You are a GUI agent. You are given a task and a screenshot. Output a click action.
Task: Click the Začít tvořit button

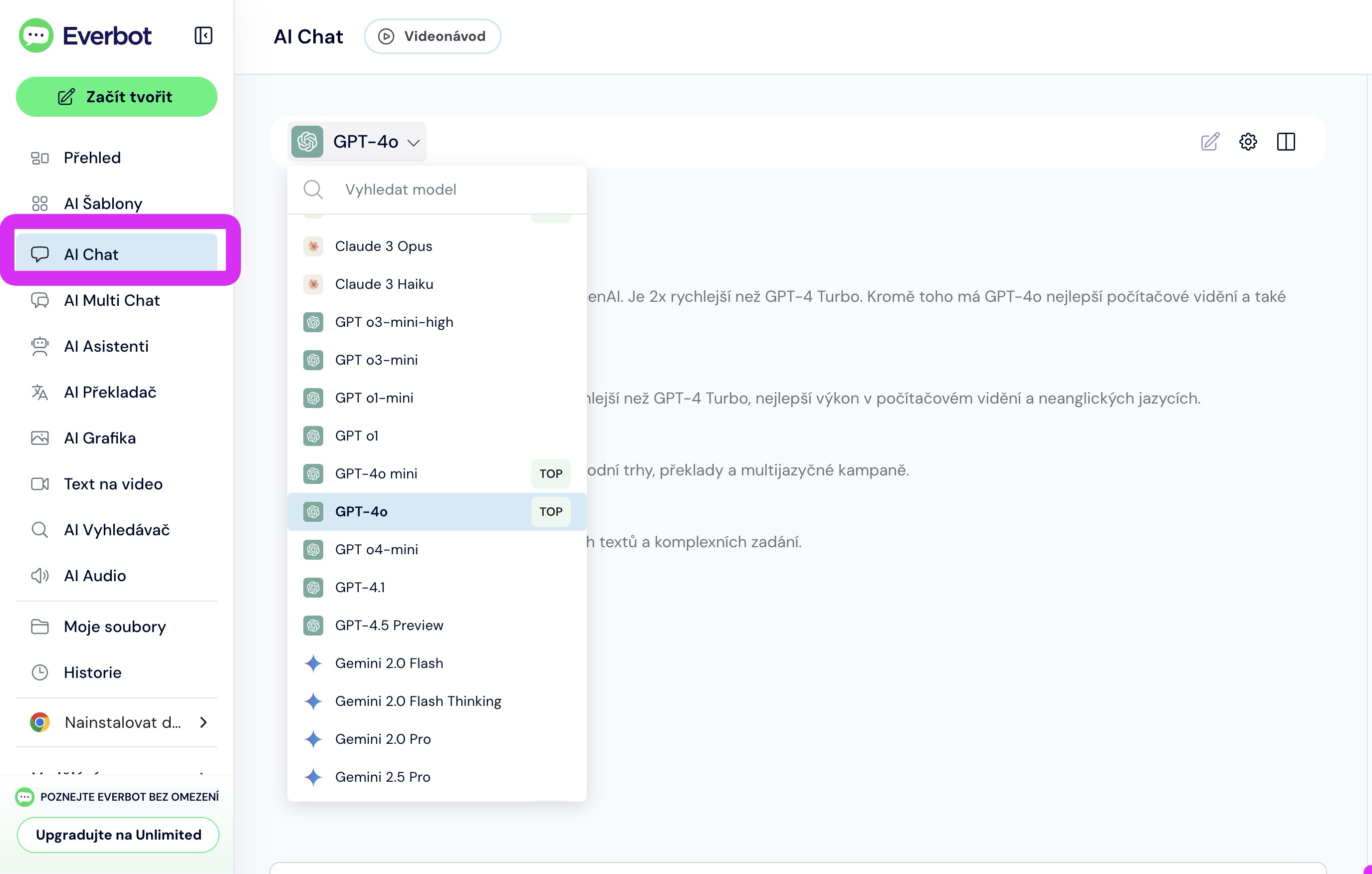116,97
